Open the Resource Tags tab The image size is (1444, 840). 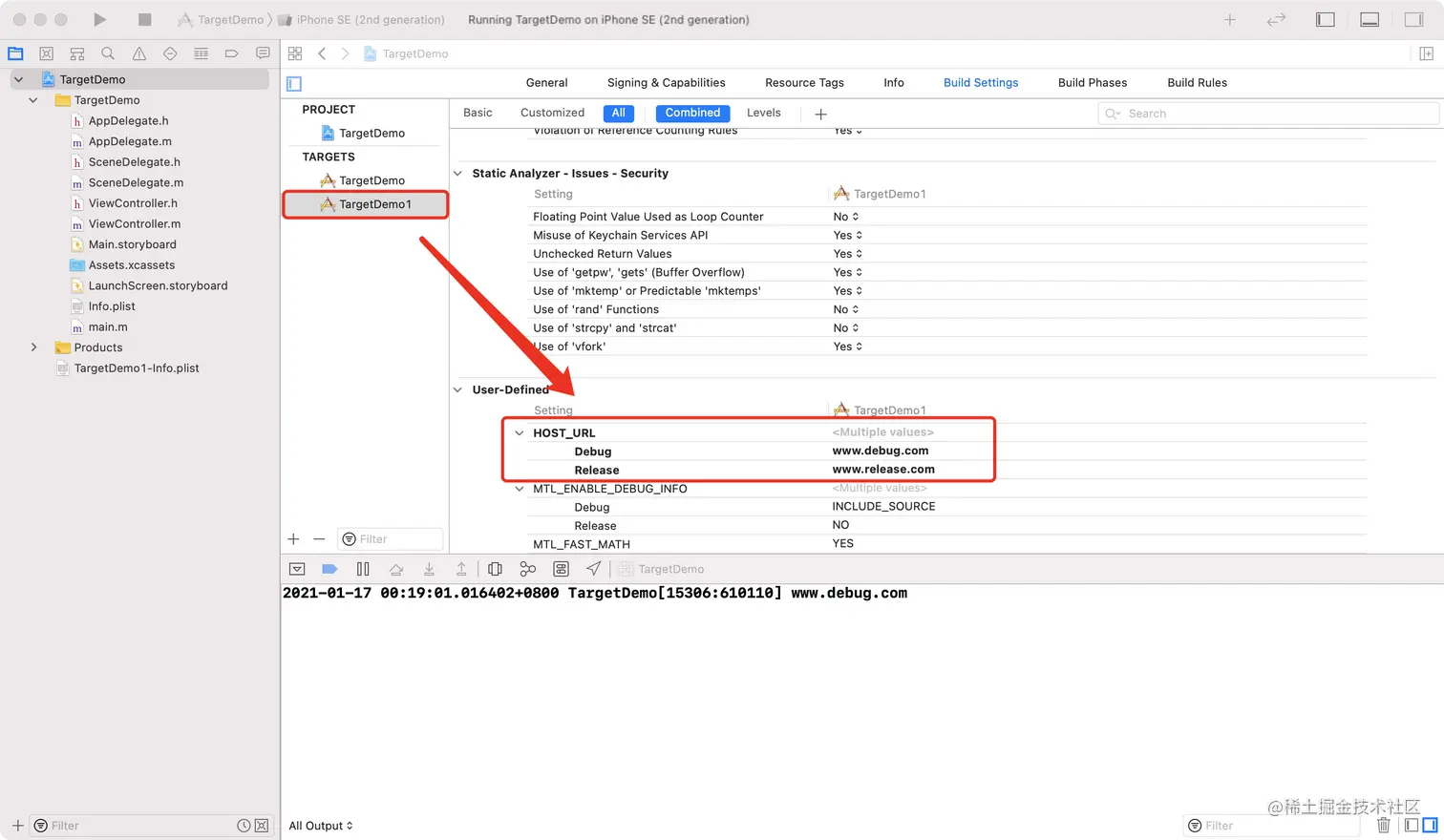point(804,83)
